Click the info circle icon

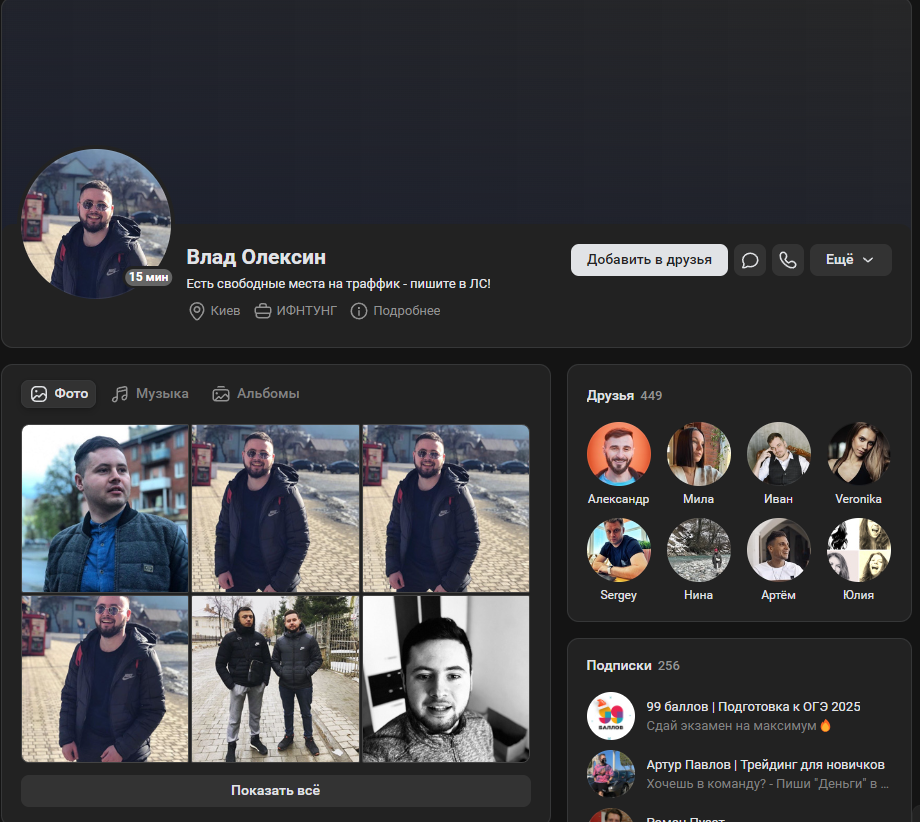pyautogui.click(x=358, y=311)
